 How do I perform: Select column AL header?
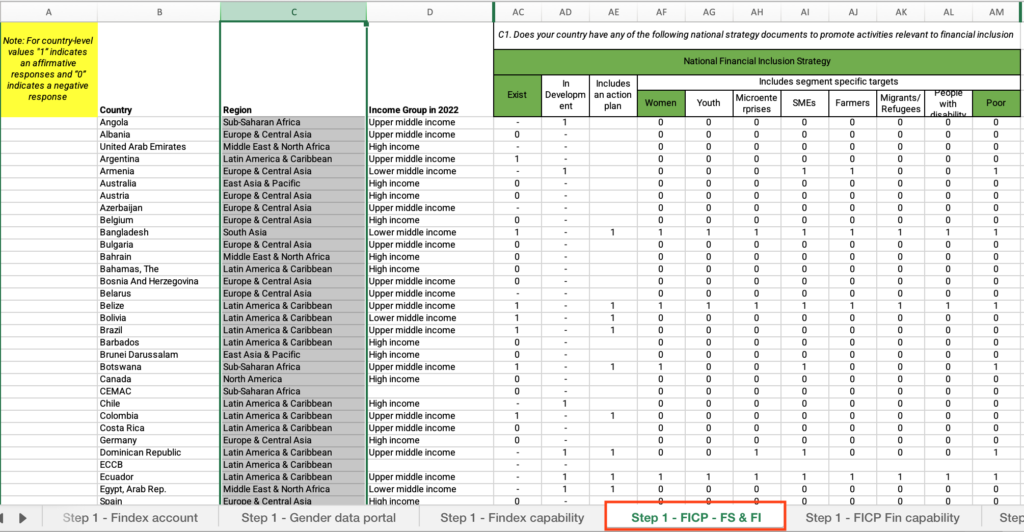point(948,12)
